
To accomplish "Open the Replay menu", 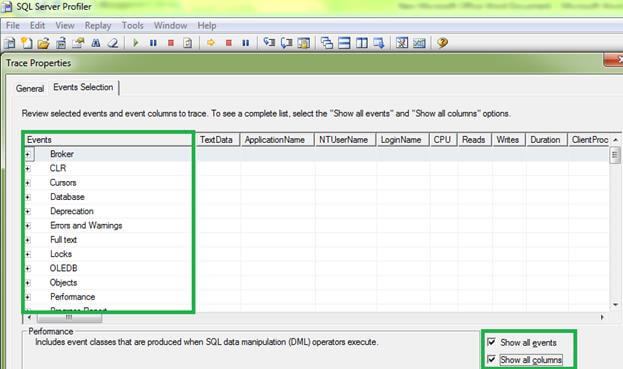I will point(98,25).
